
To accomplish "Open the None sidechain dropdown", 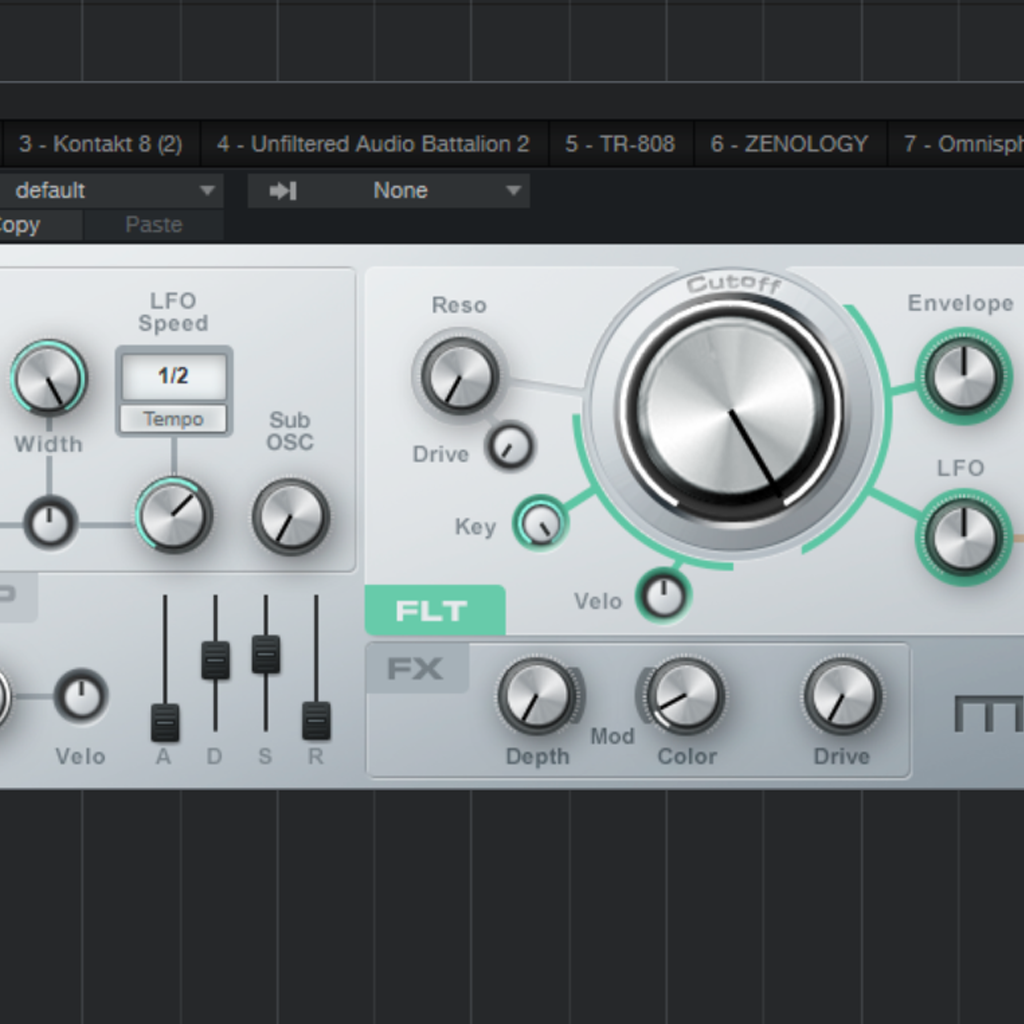I will click(x=389, y=191).
